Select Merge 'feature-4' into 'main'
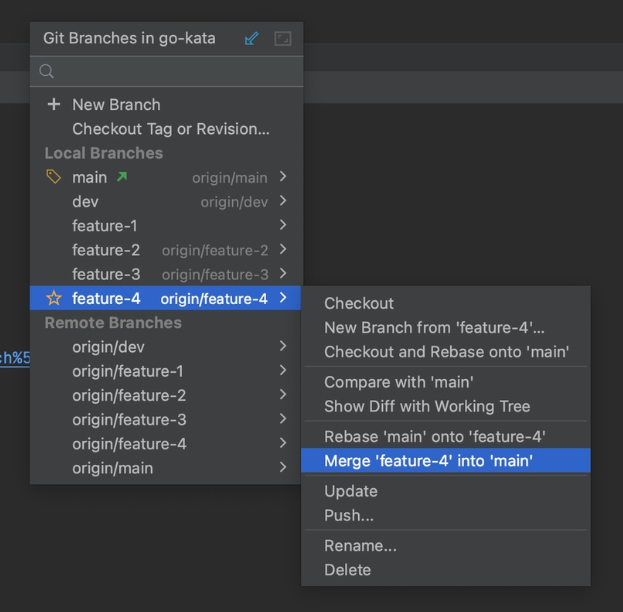This screenshot has height=612, width=623. point(428,461)
